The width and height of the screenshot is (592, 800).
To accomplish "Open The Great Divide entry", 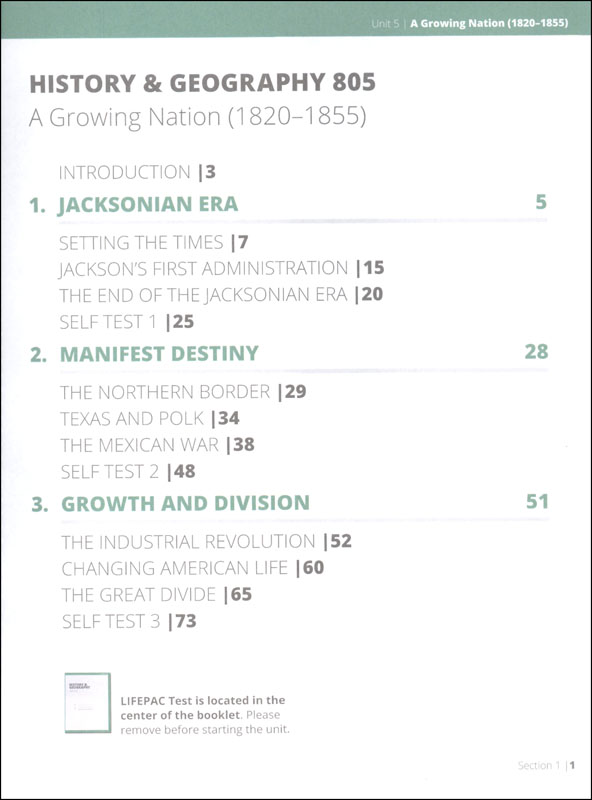I will (157, 595).
